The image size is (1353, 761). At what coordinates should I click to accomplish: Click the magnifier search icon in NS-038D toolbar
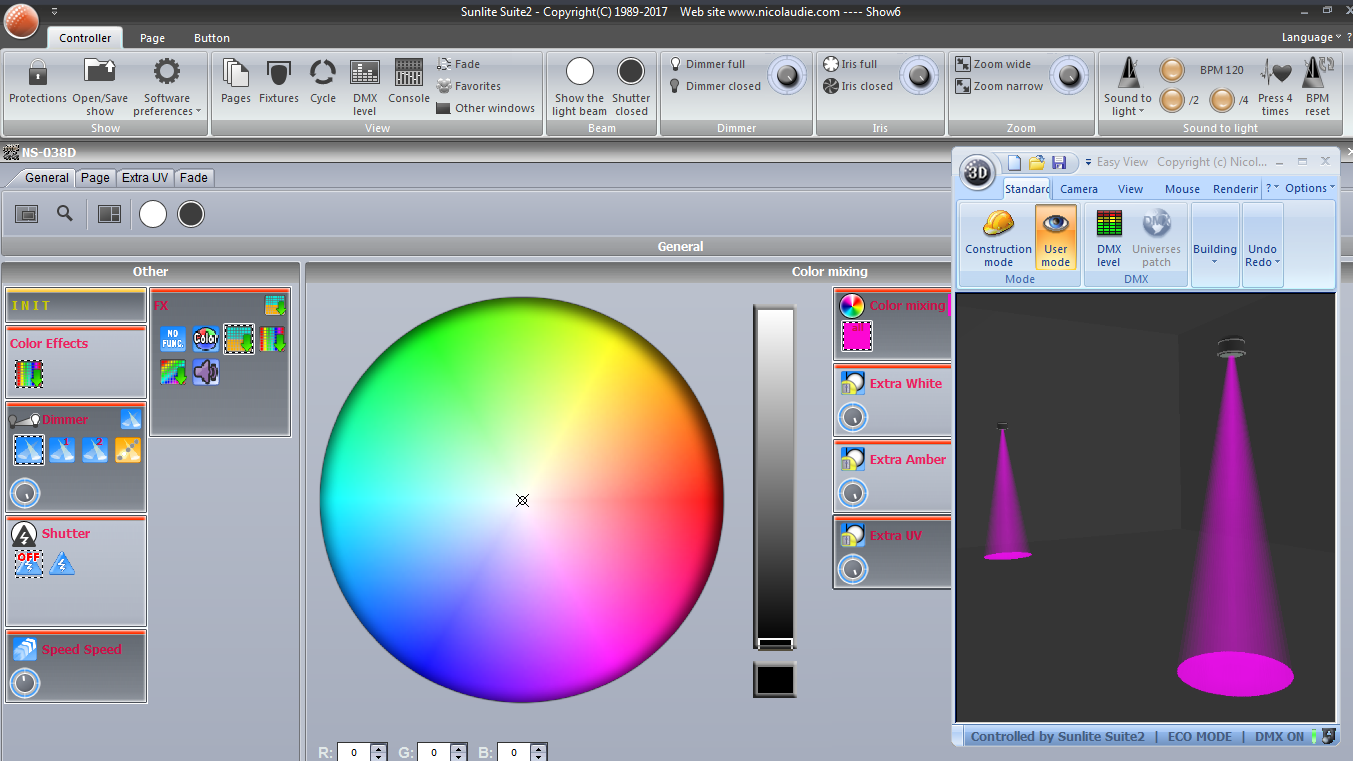pos(65,213)
